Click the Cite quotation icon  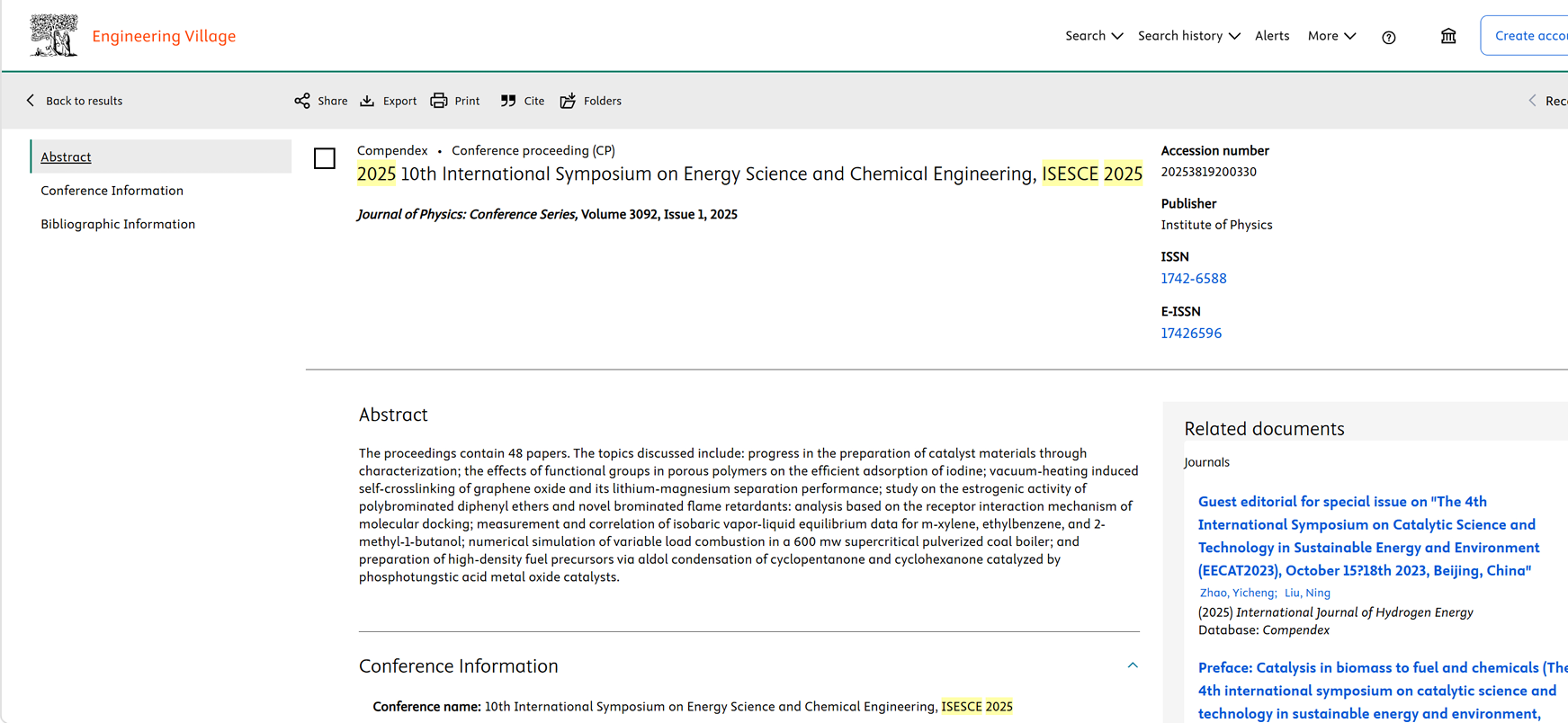coord(508,101)
